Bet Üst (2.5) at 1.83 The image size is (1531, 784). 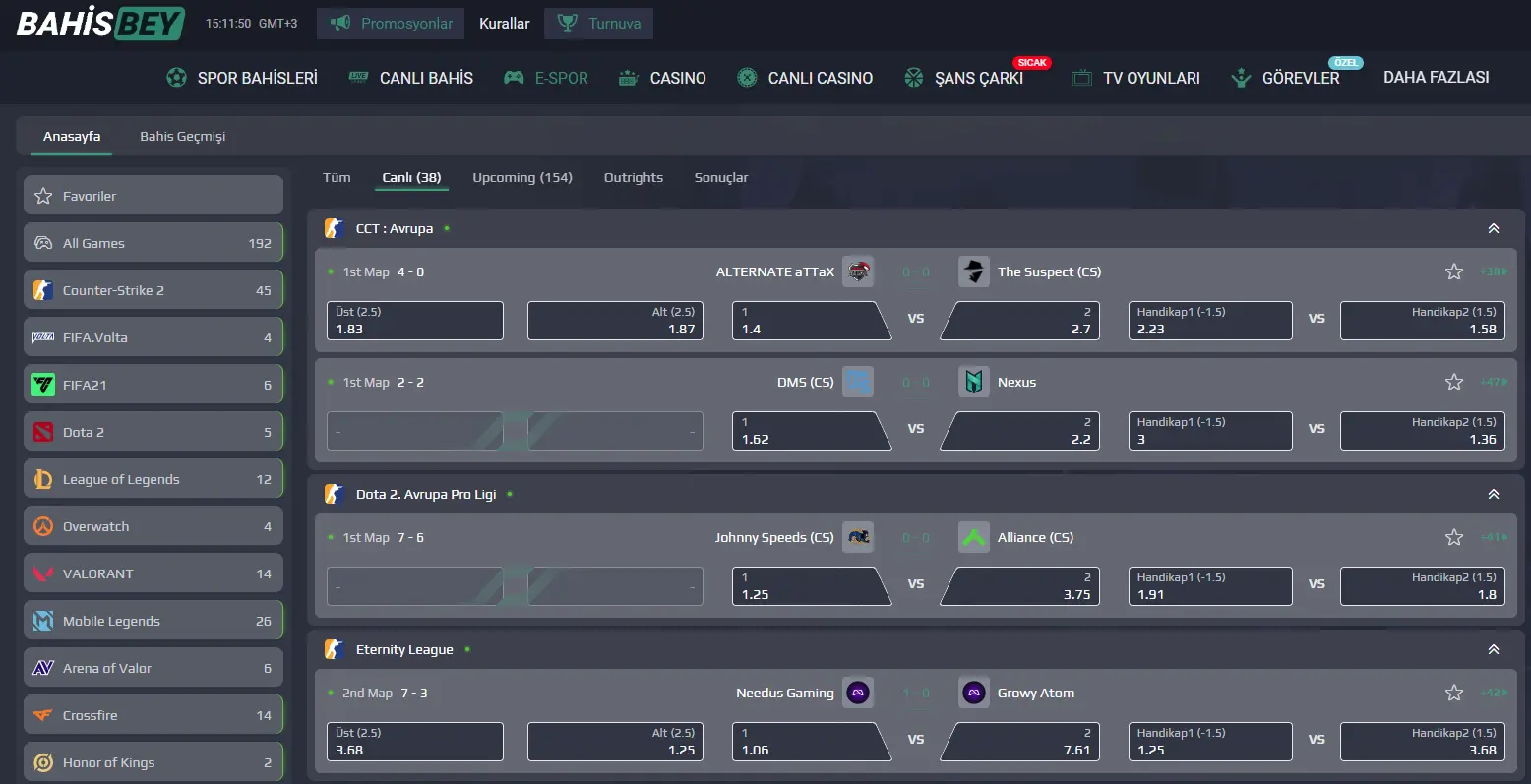click(x=415, y=321)
